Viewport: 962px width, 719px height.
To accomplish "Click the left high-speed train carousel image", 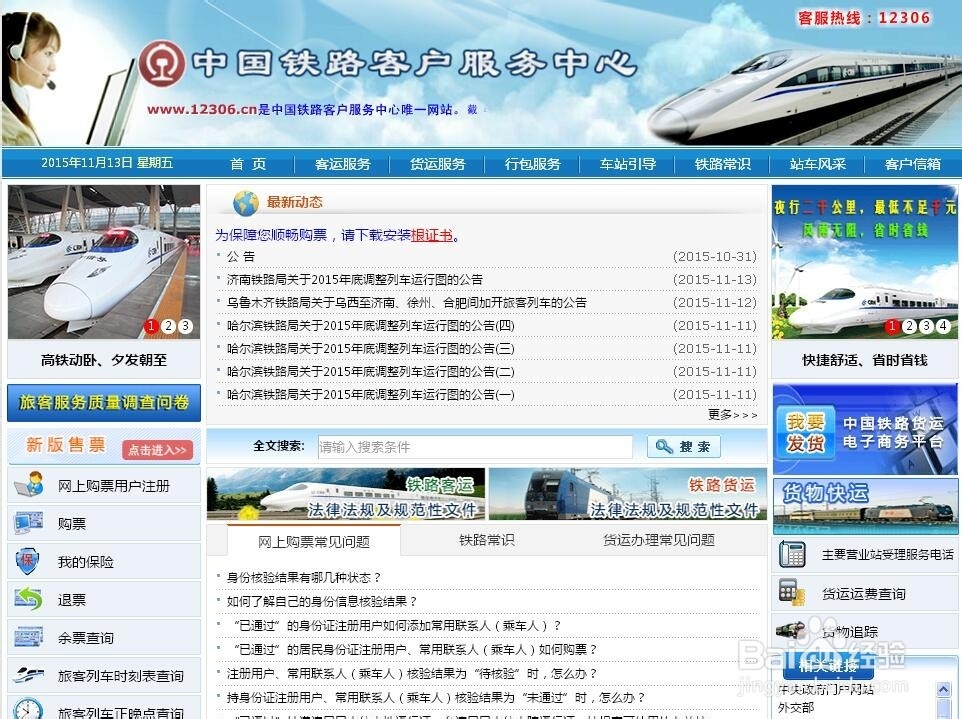I will pos(104,262).
